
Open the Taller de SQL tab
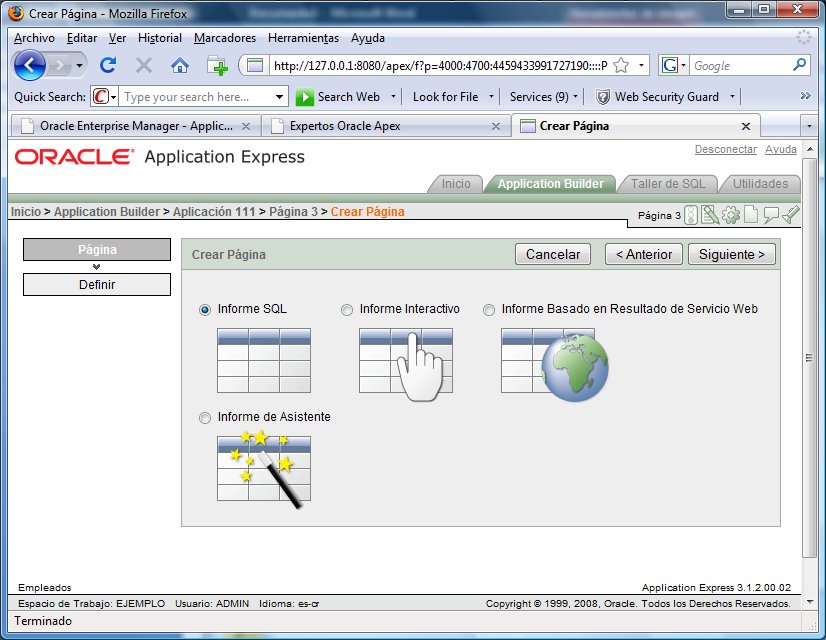pyautogui.click(x=667, y=184)
